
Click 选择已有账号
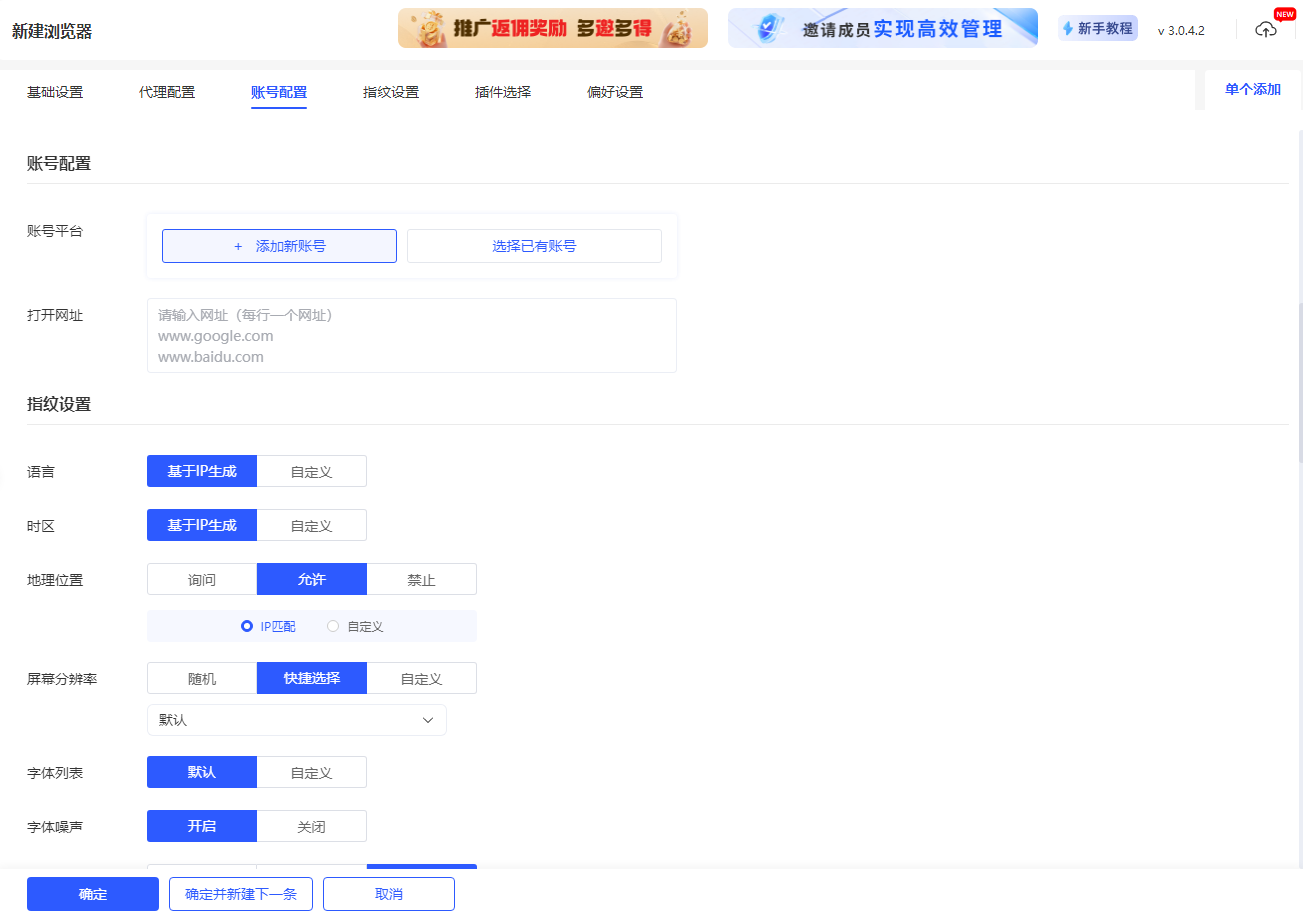point(533,245)
